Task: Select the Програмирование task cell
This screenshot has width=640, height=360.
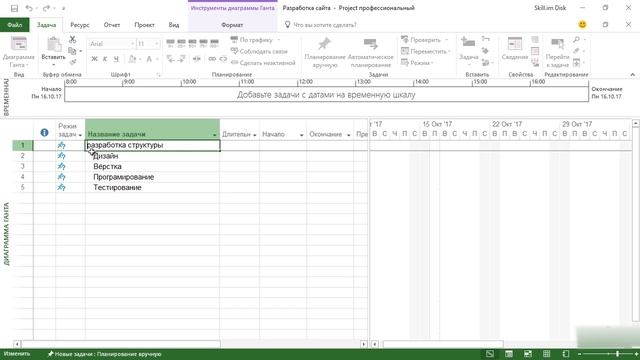Action: (x=152, y=177)
